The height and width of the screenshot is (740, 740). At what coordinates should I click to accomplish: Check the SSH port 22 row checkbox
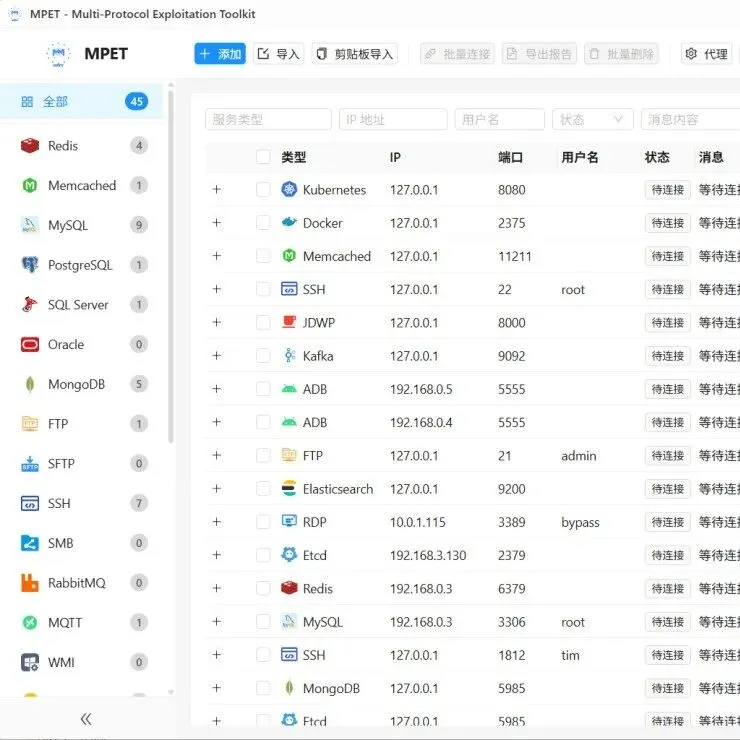pyautogui.click(x=263, y=289)
